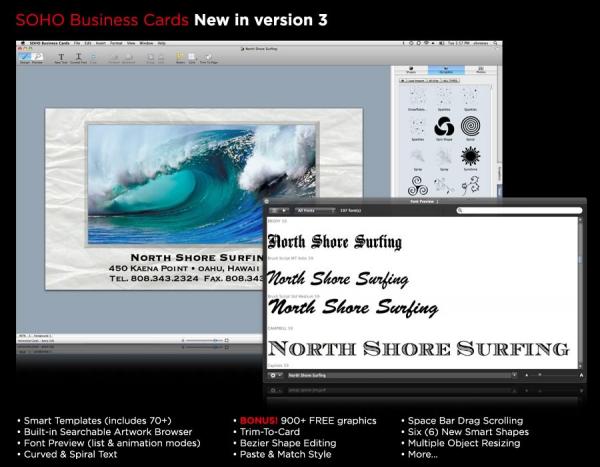The height and width of the screenshot is (467, 600).
Task: Open the Edit menu
Action: [88, 43]
